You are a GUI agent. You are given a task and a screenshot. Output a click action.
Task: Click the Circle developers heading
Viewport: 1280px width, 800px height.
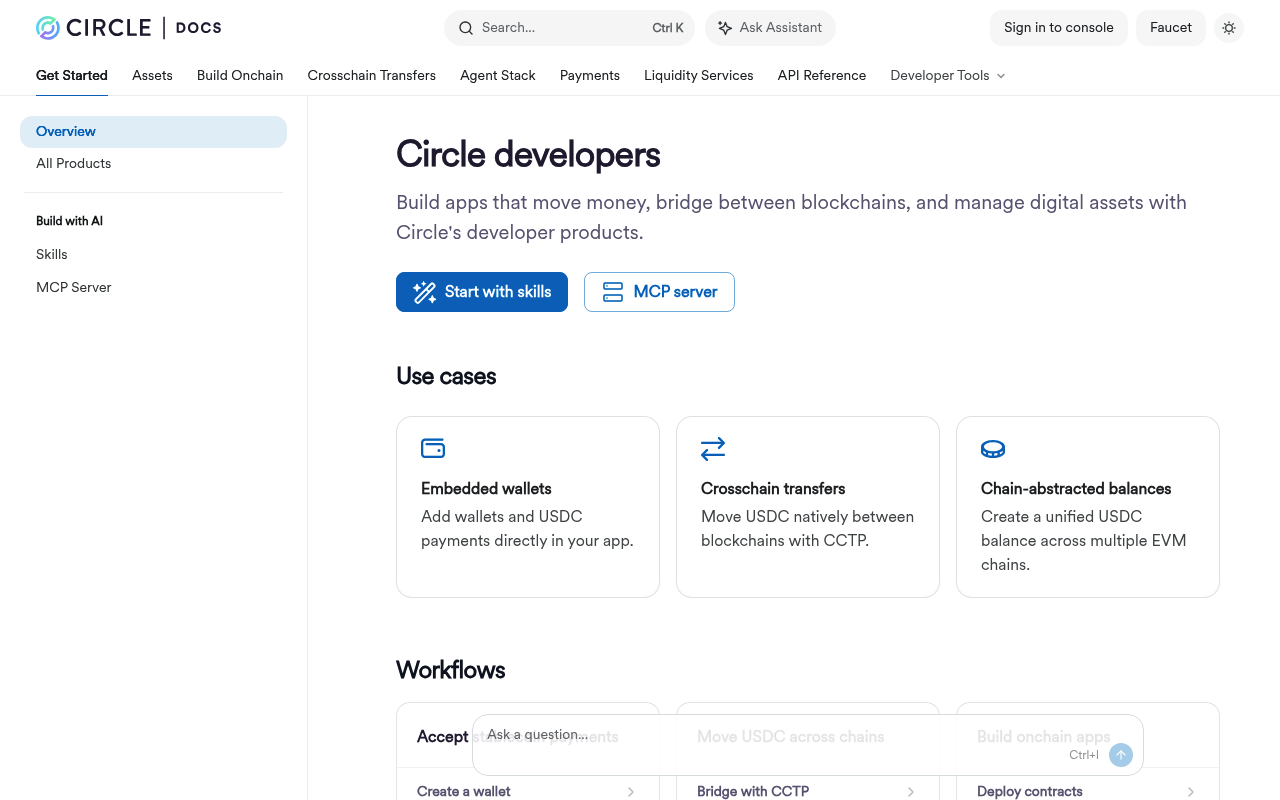(x=528, y=155)
